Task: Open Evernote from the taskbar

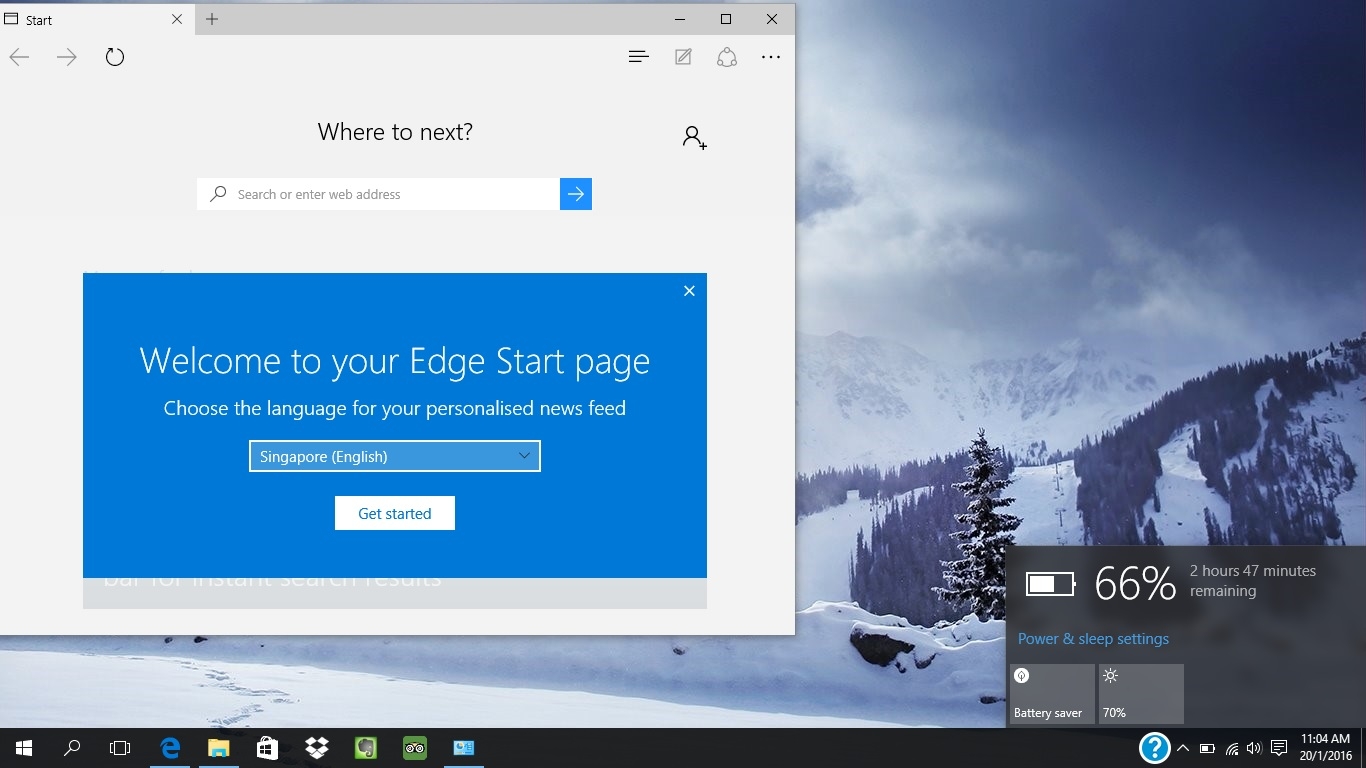Action: [366, 747]
